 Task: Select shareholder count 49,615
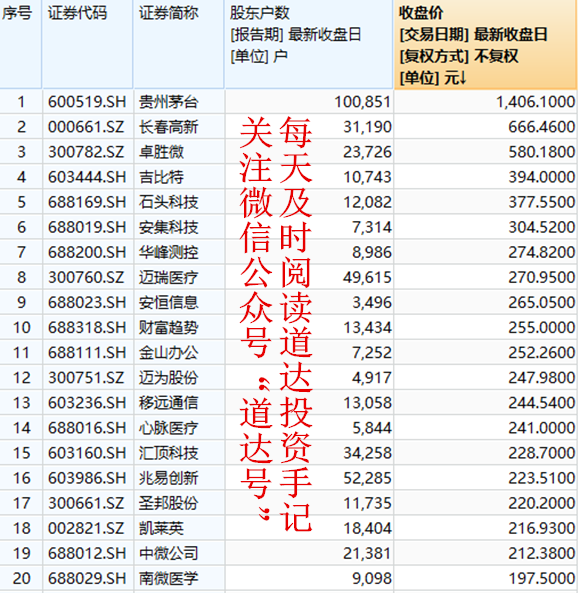point(367,278)
